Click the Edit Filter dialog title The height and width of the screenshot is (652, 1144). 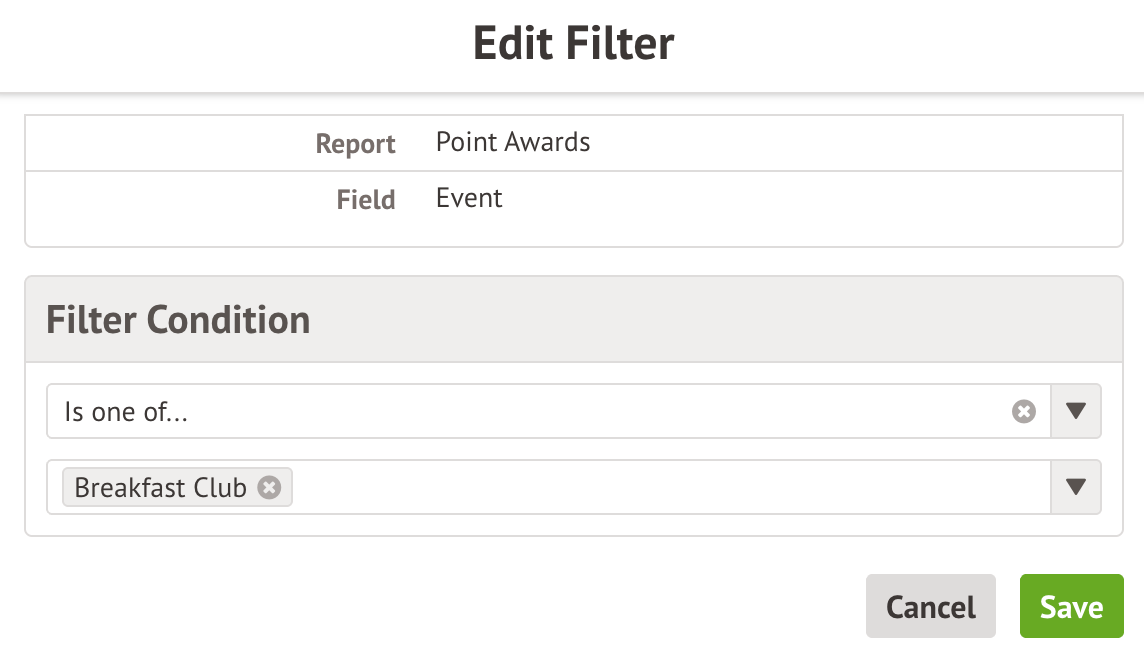(573, 44)
